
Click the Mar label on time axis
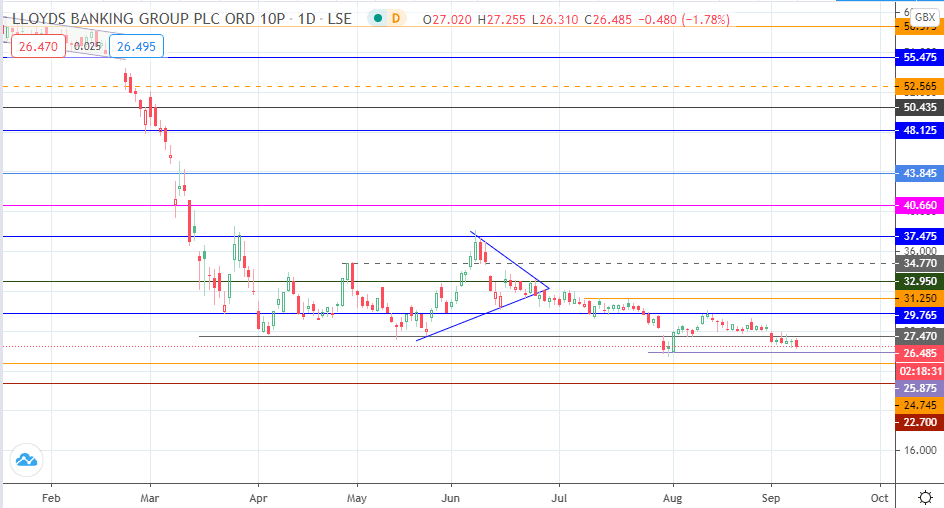click(x=149, y=498)
